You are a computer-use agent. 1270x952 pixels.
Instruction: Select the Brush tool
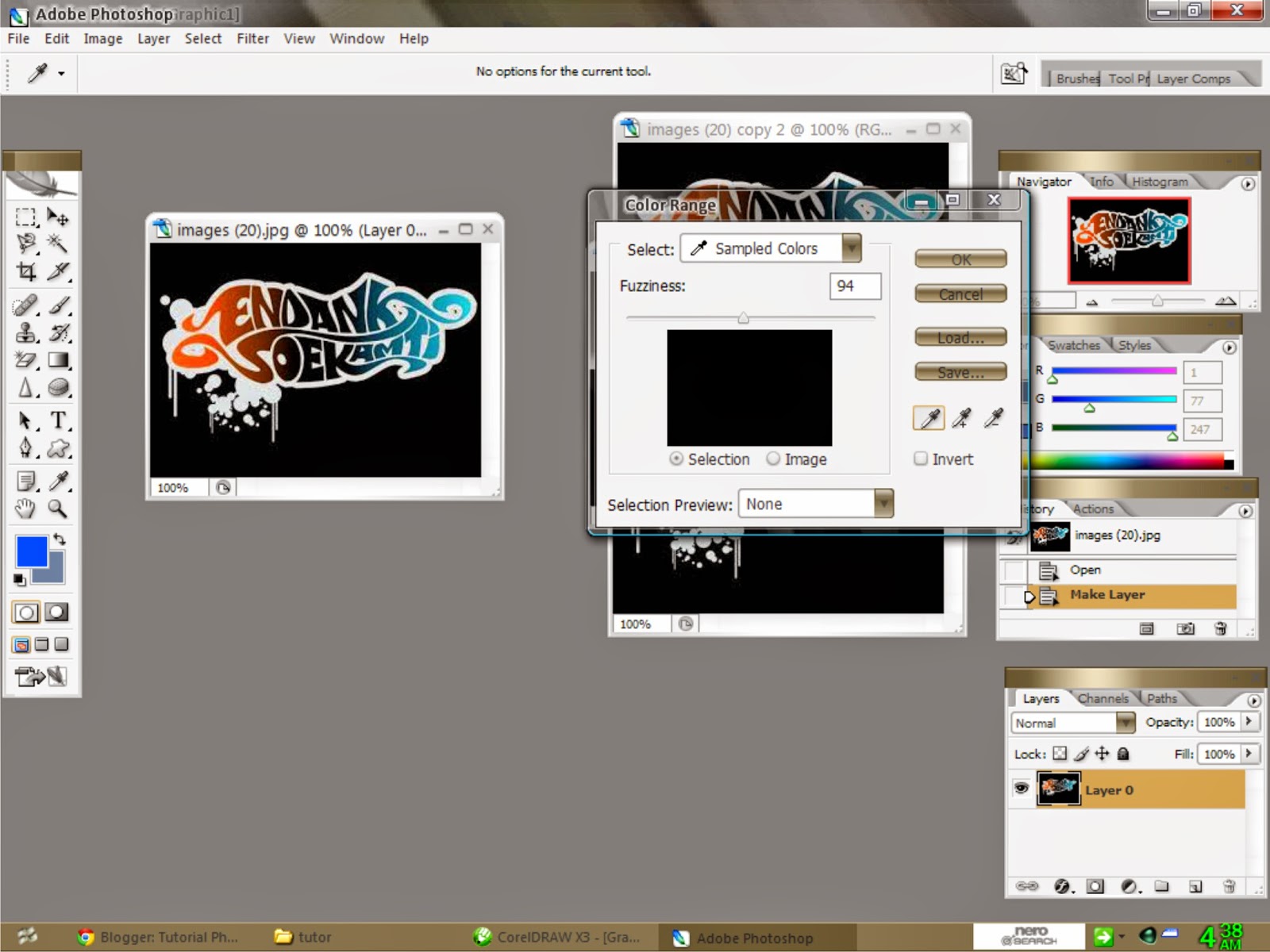[x=58, y=305]
